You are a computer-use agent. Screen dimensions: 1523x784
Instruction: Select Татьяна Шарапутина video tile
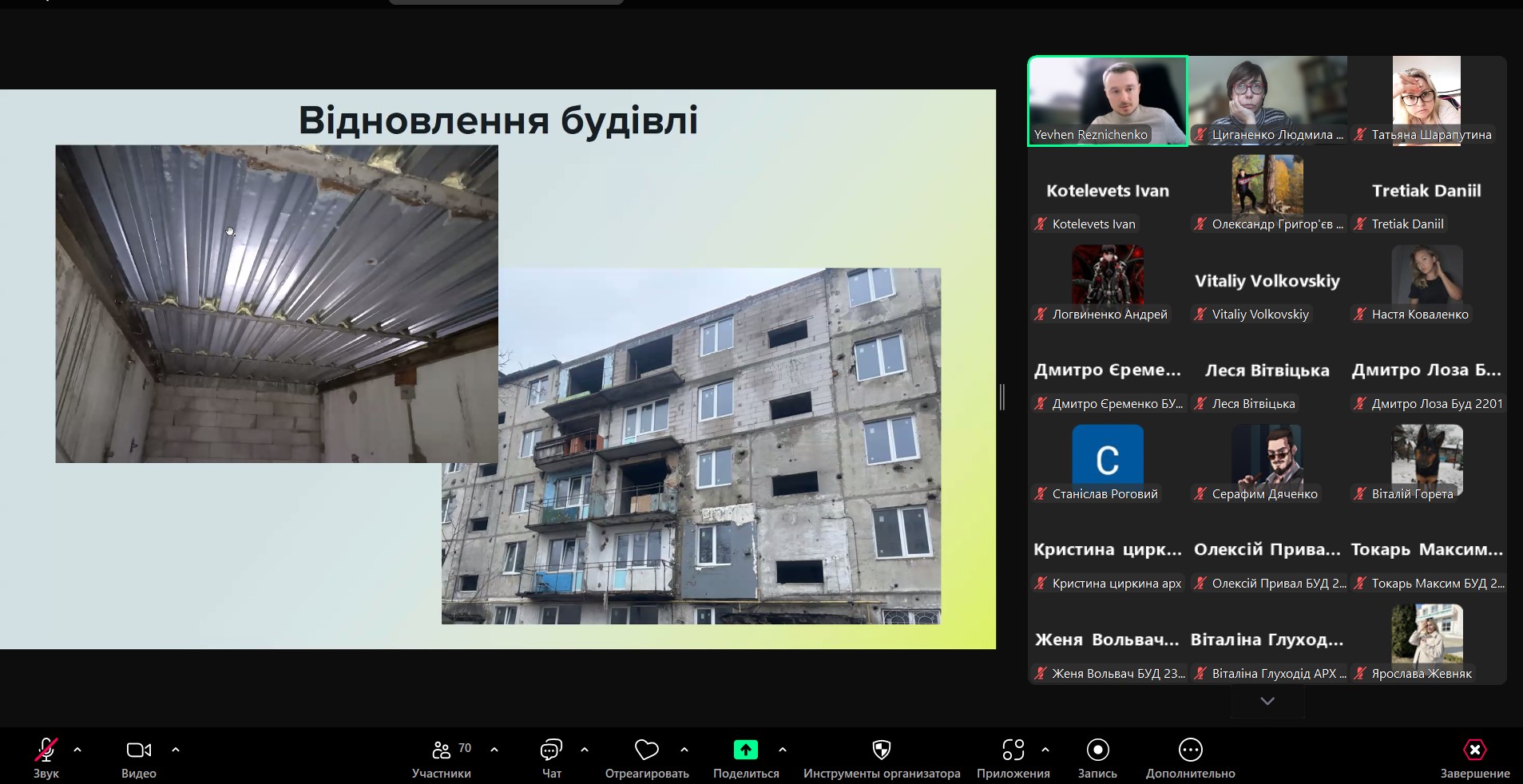tap(1427, 101)
